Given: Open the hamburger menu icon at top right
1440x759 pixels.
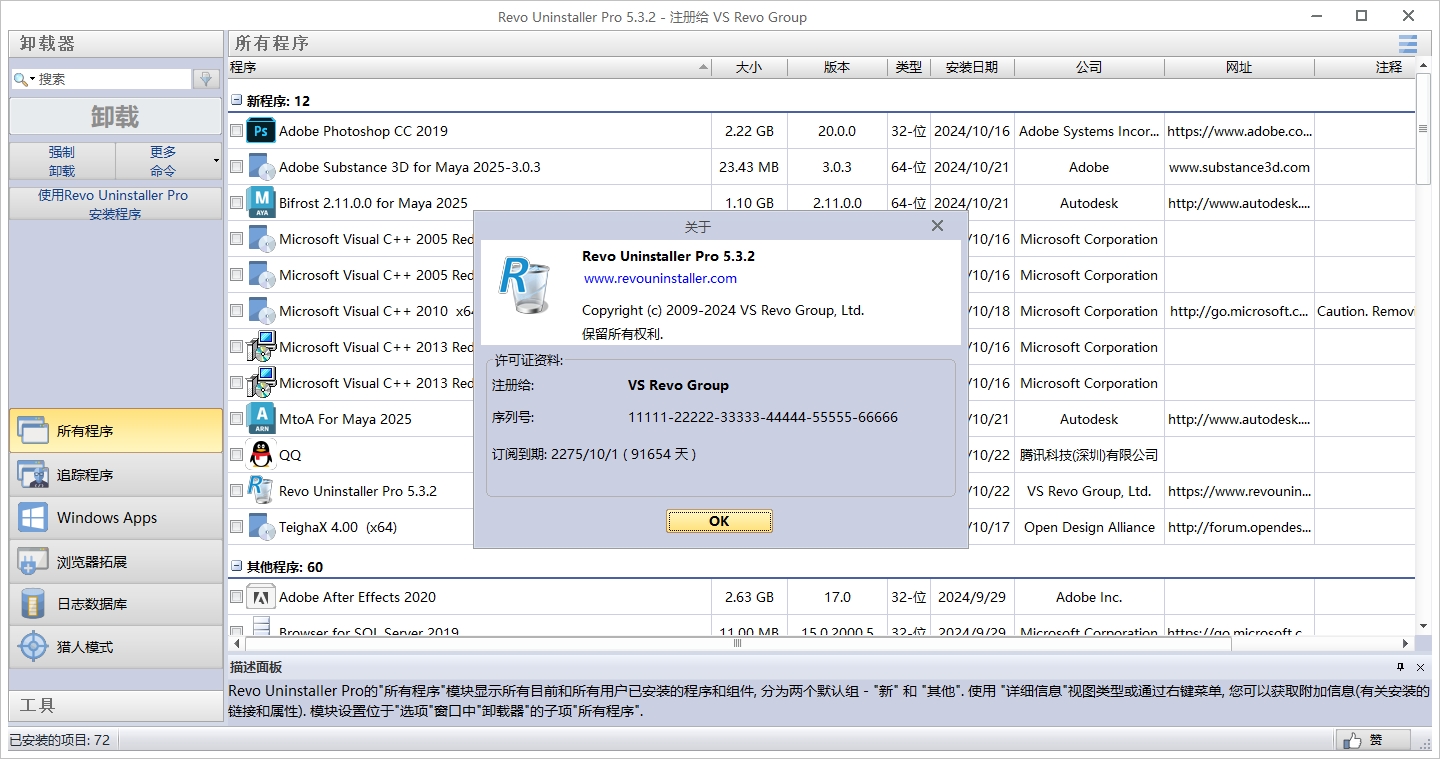Looking at the screenshot, I should [1408, 44].
